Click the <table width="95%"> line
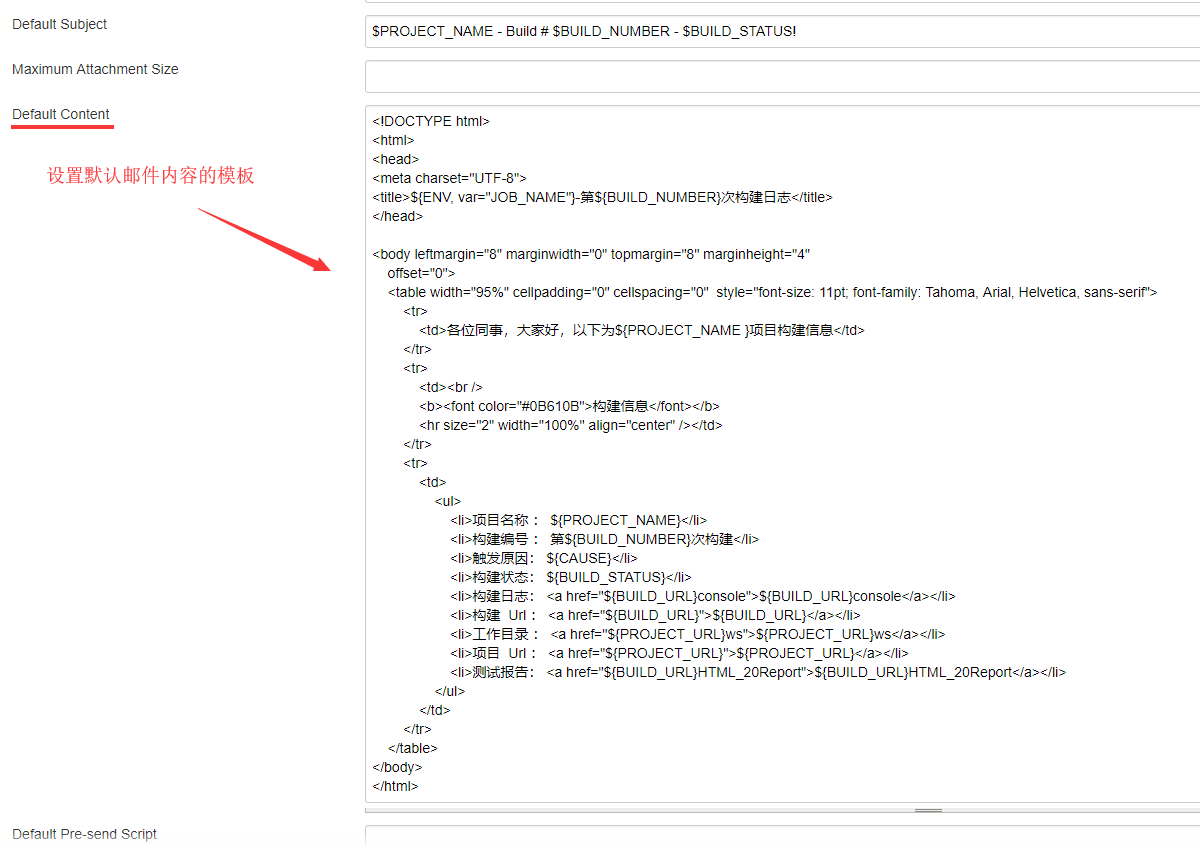Viewport: 1200px width, 858px height. pyautogui.click(x=772, y=292)
